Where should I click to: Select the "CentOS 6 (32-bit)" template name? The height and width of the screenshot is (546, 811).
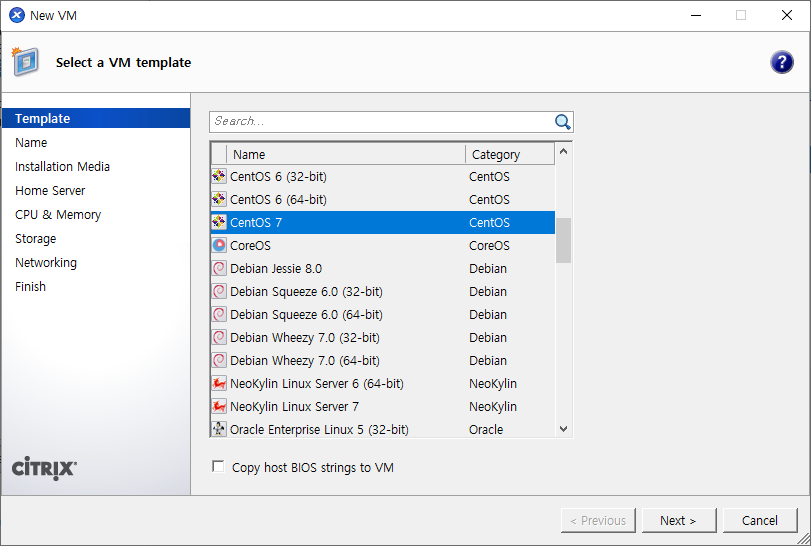click(278, 176)
